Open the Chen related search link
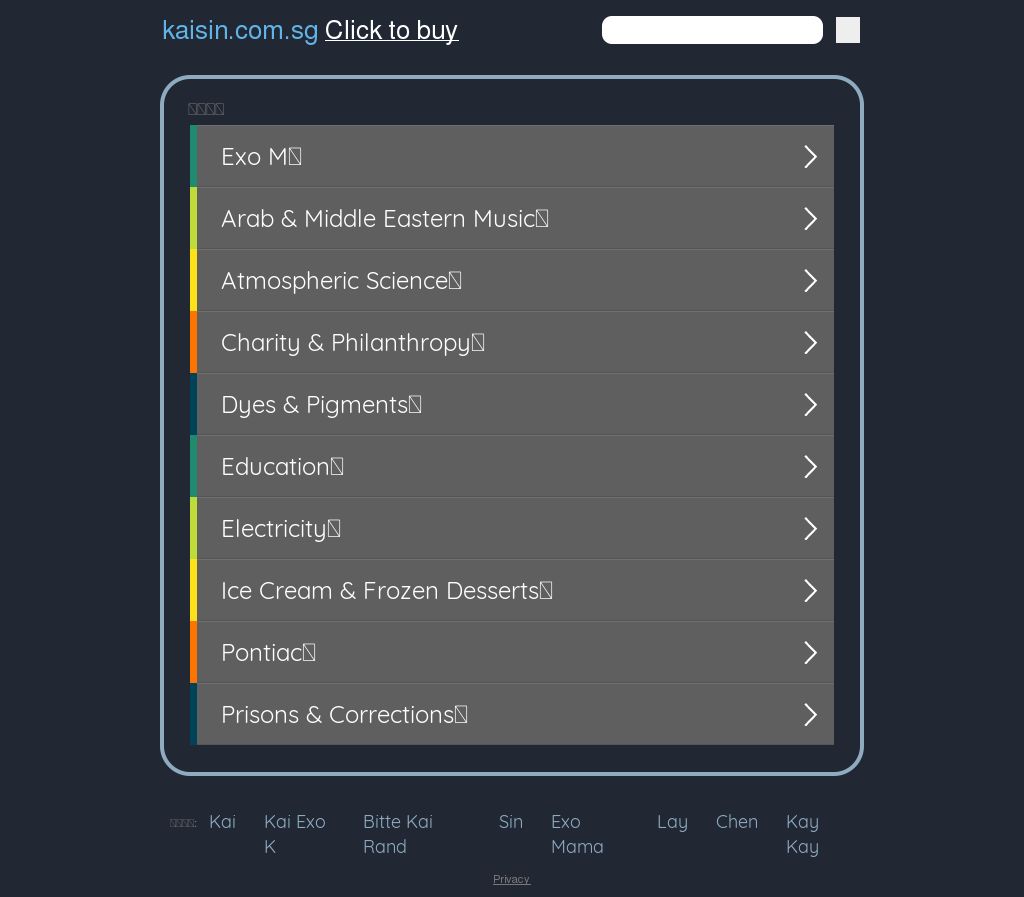The height and width of the screenshot is (897, 1024). (736, 822)
